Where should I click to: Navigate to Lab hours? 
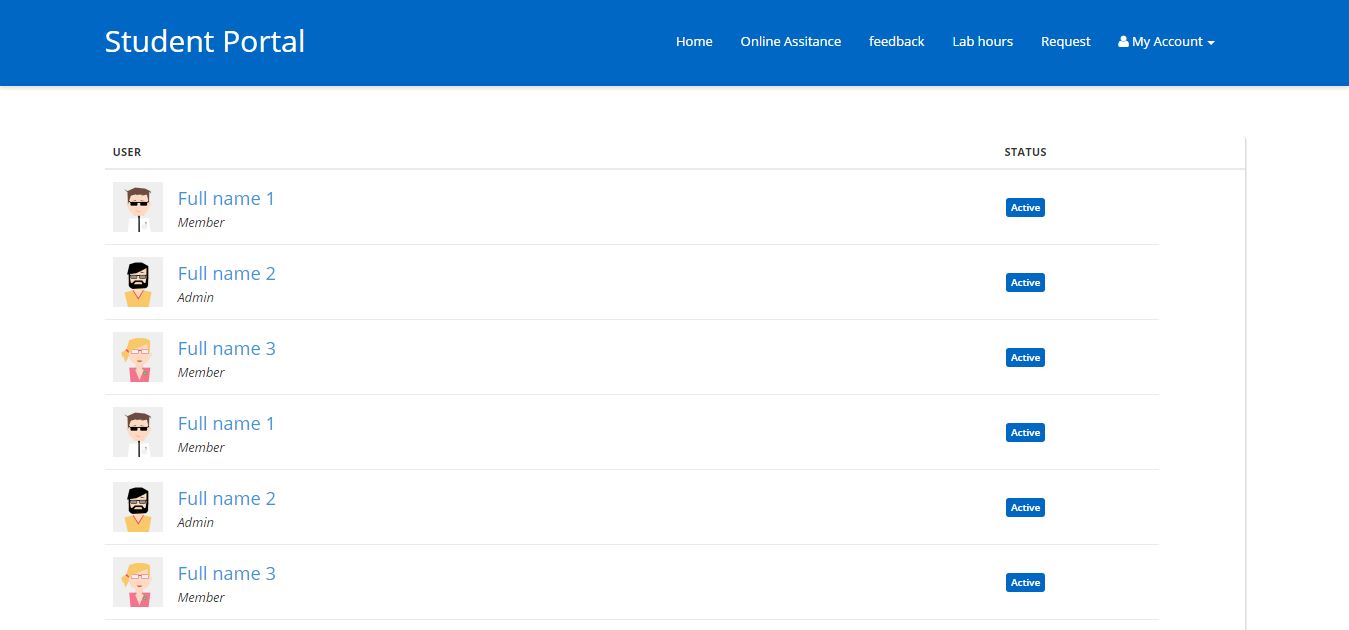coord(982,42)
